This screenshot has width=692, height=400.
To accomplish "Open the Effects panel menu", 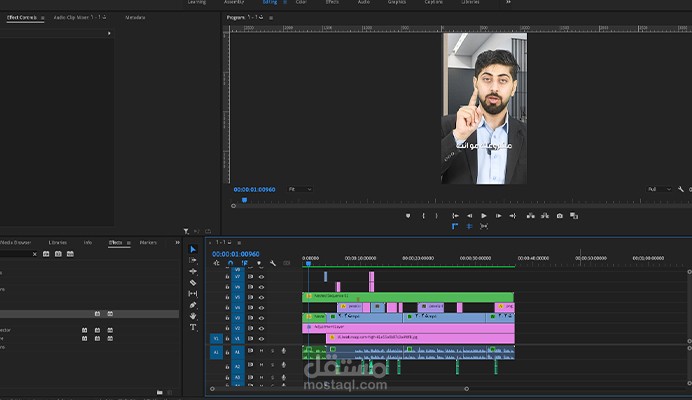I will click(x=128, y=242).
